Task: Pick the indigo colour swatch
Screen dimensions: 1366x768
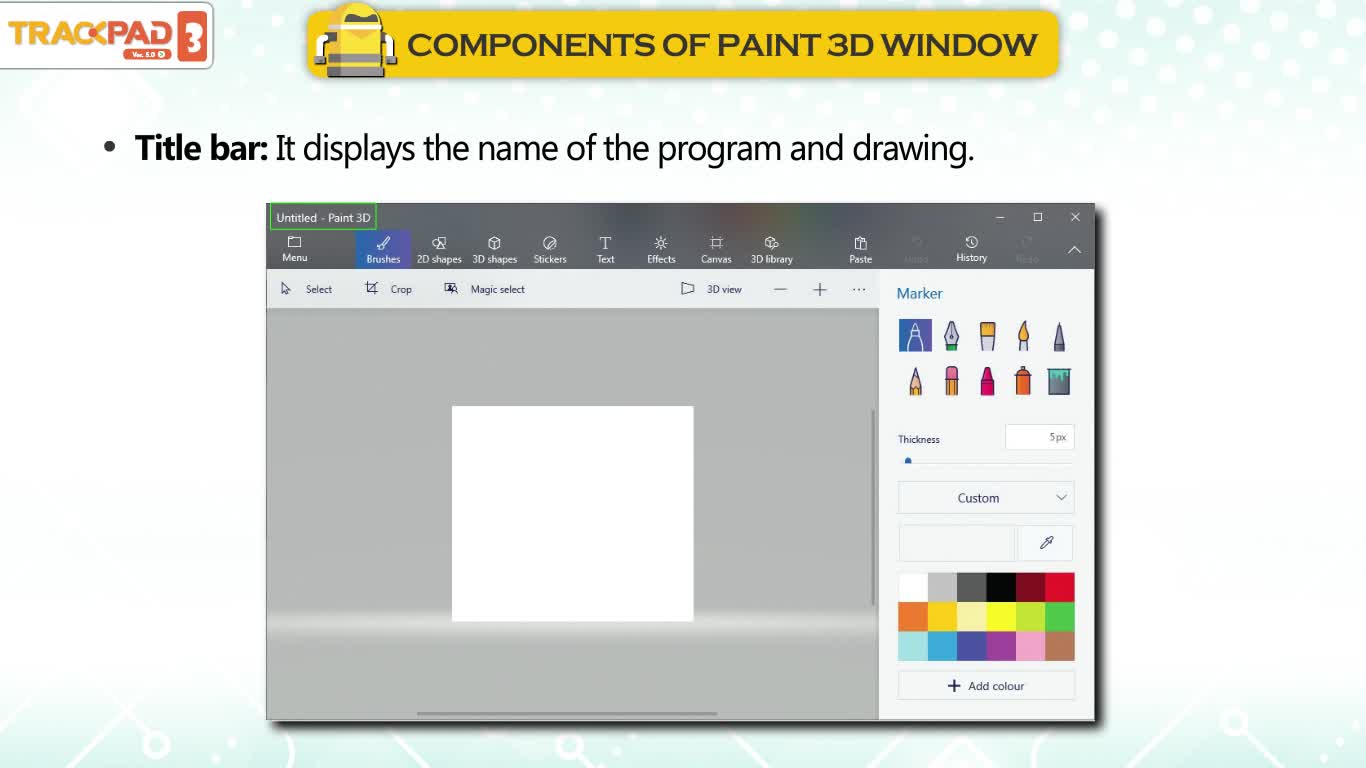Action: coord(972,646)
